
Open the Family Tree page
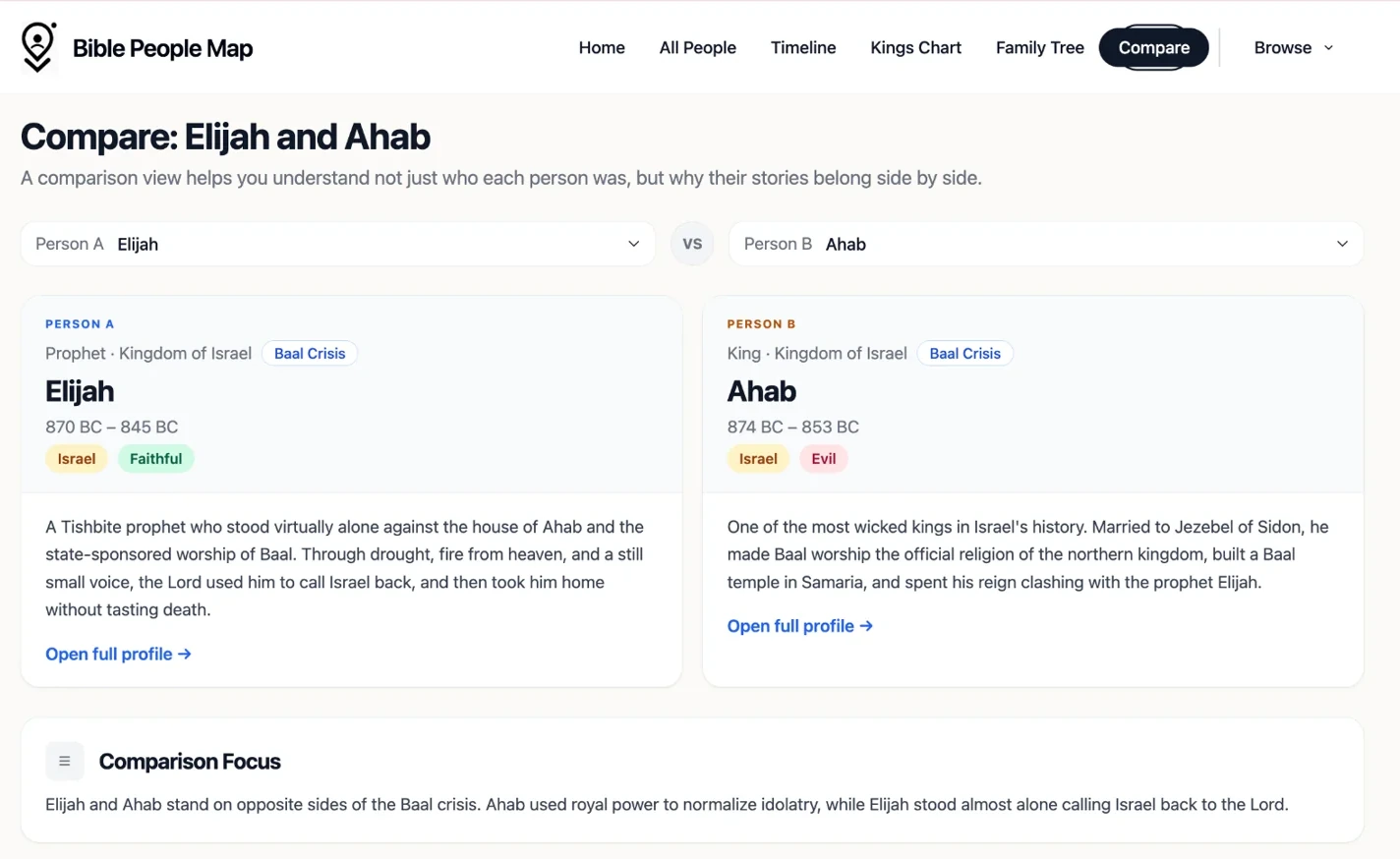click(x=1039, y=47)
